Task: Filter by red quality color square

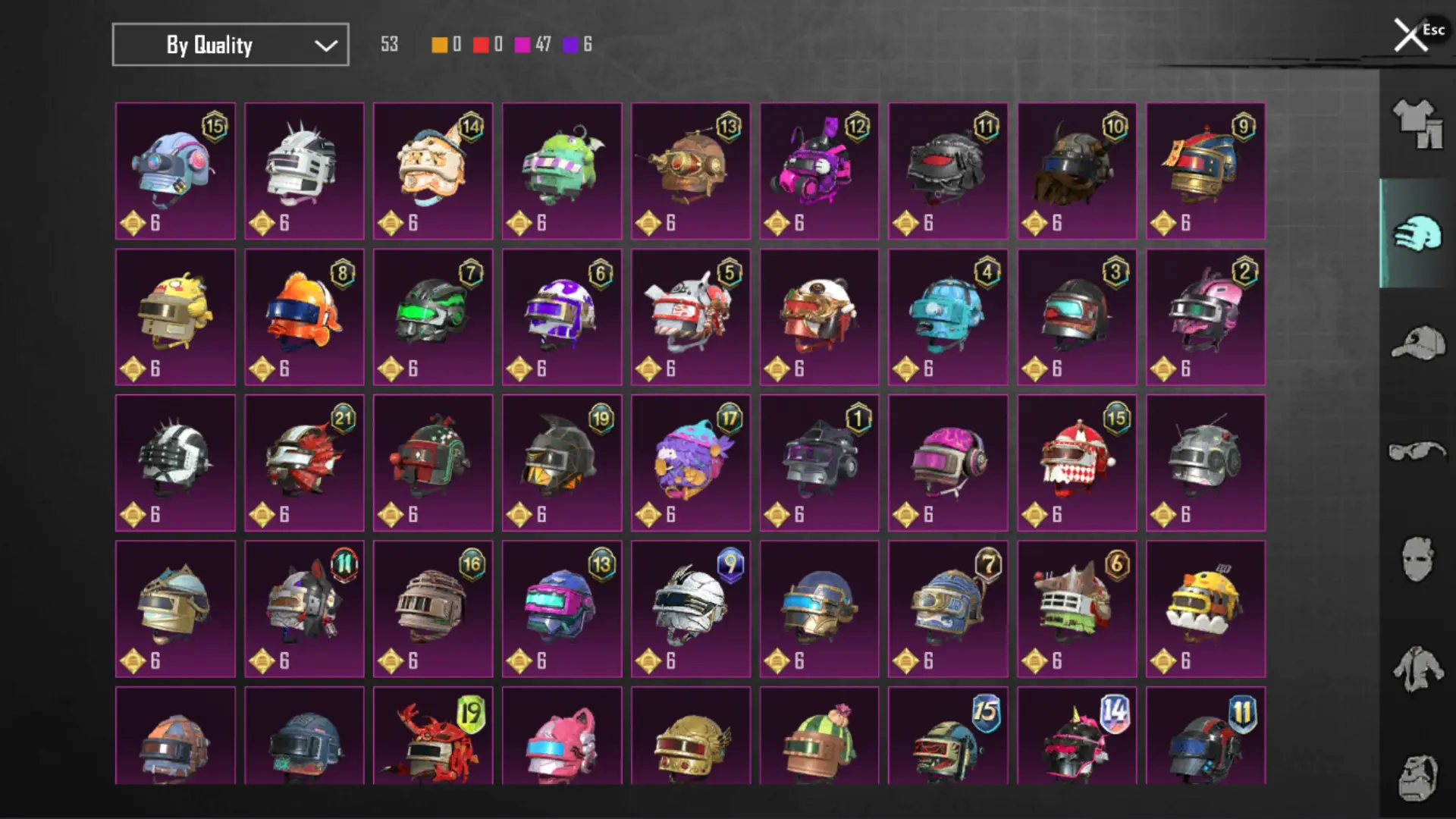Action: 481,45
